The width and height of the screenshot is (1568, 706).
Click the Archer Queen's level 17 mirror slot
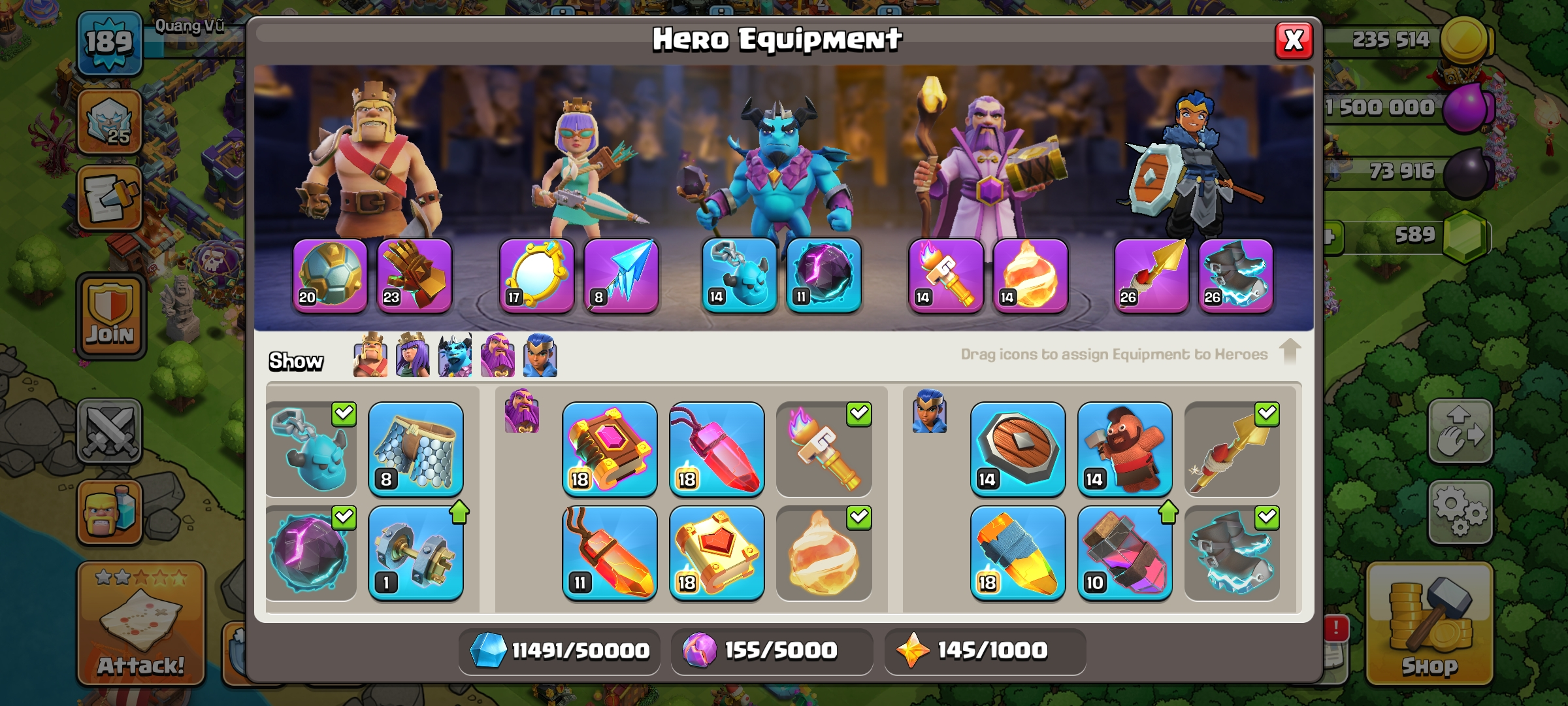(537, 276)
